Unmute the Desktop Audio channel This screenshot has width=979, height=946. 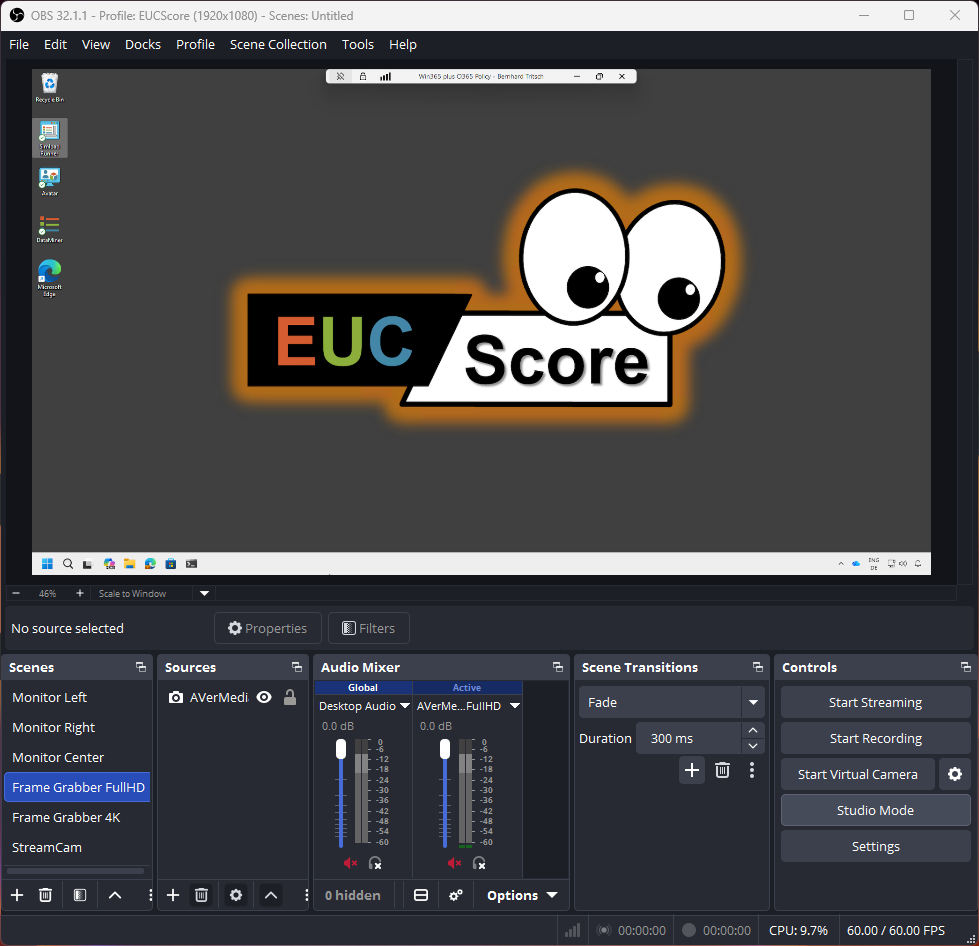pyautogui.click(x=350, y=862)
